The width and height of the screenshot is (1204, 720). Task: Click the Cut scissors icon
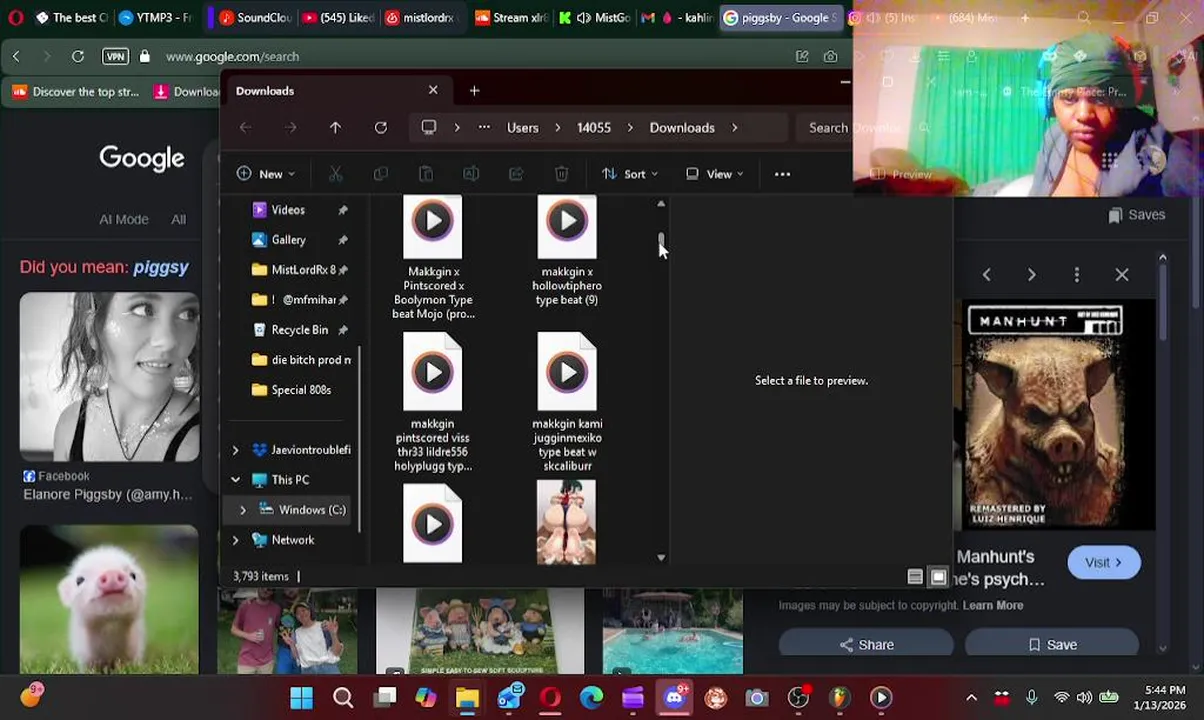(x=336, y=174)
